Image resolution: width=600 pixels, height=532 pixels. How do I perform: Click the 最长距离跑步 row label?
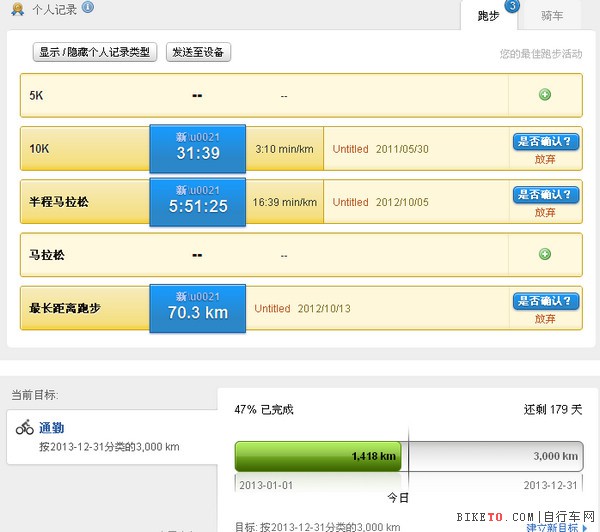pos(65,308)
